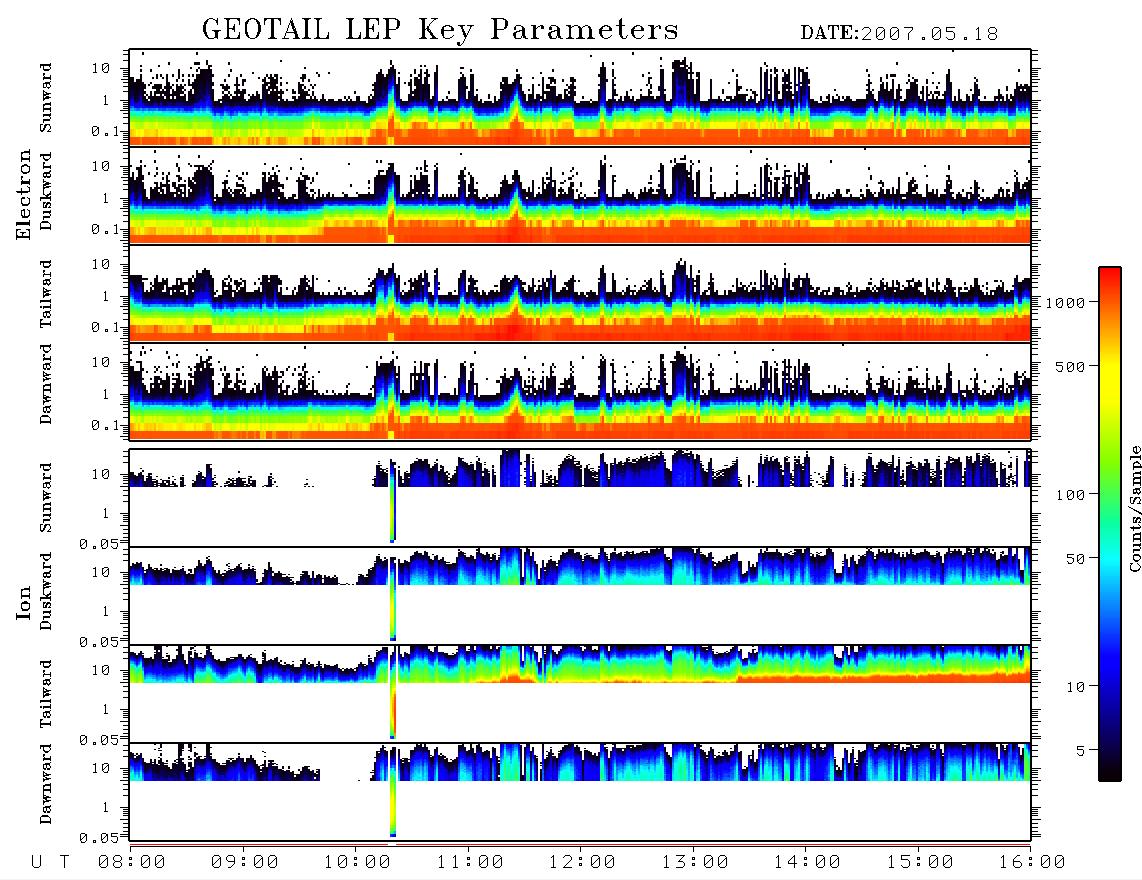Click the 16:00 time axis label
Screen dimensions: 1142x880
coord(1032,862)
